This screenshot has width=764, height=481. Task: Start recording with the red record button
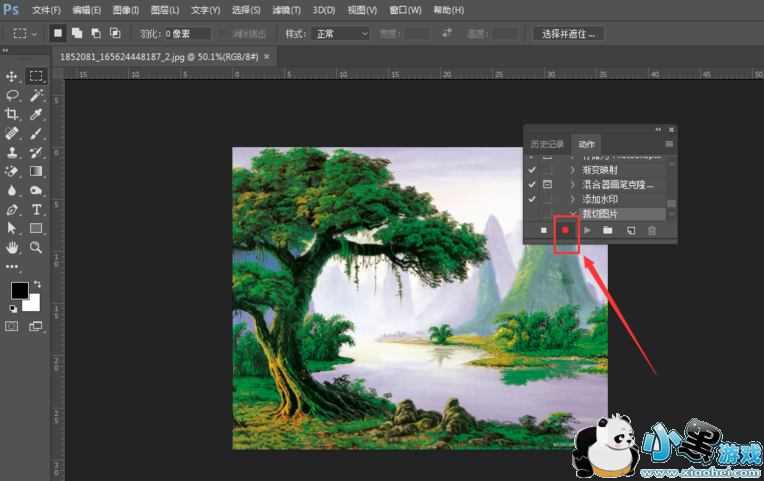point(565,230)
